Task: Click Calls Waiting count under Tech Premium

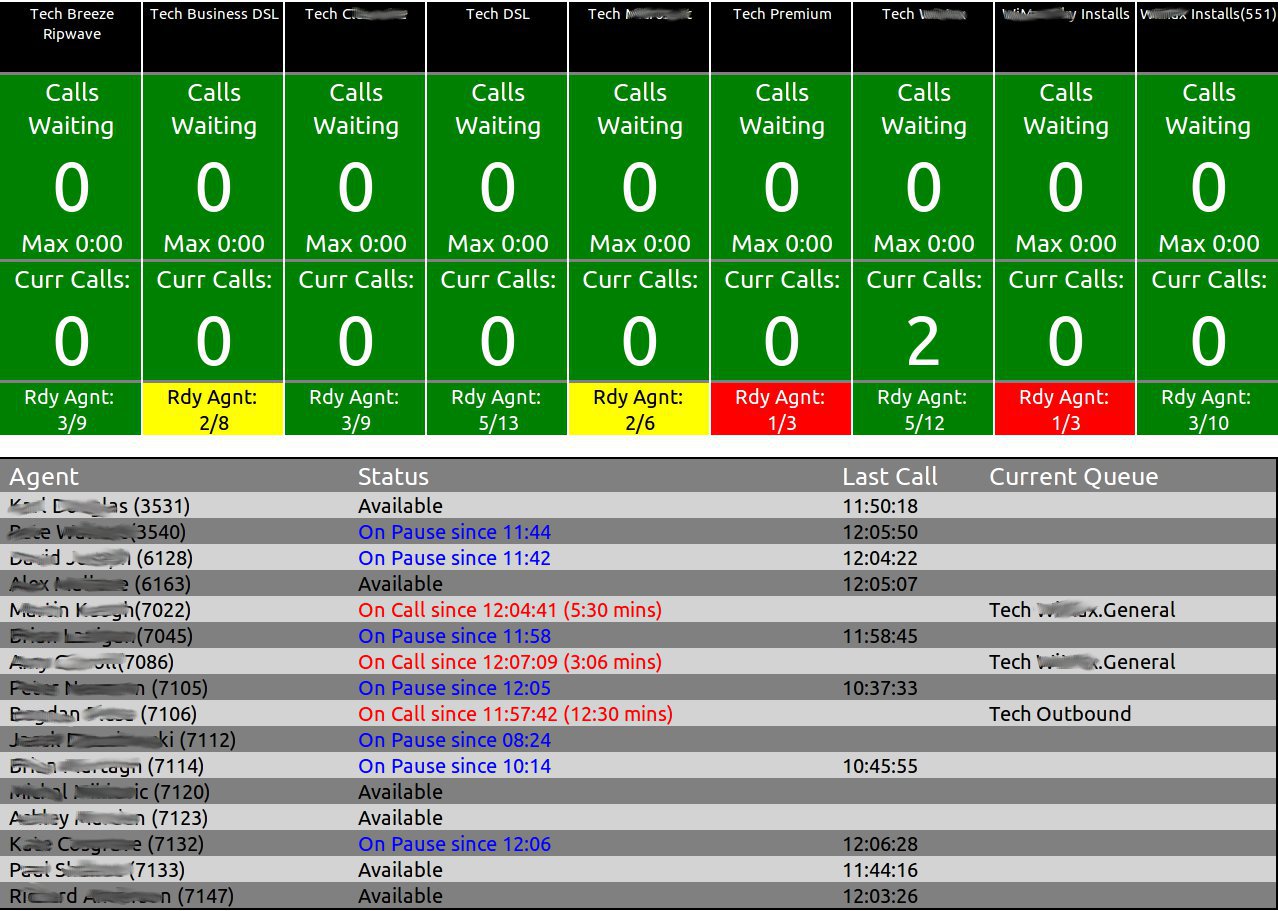Action: (781, 188)
